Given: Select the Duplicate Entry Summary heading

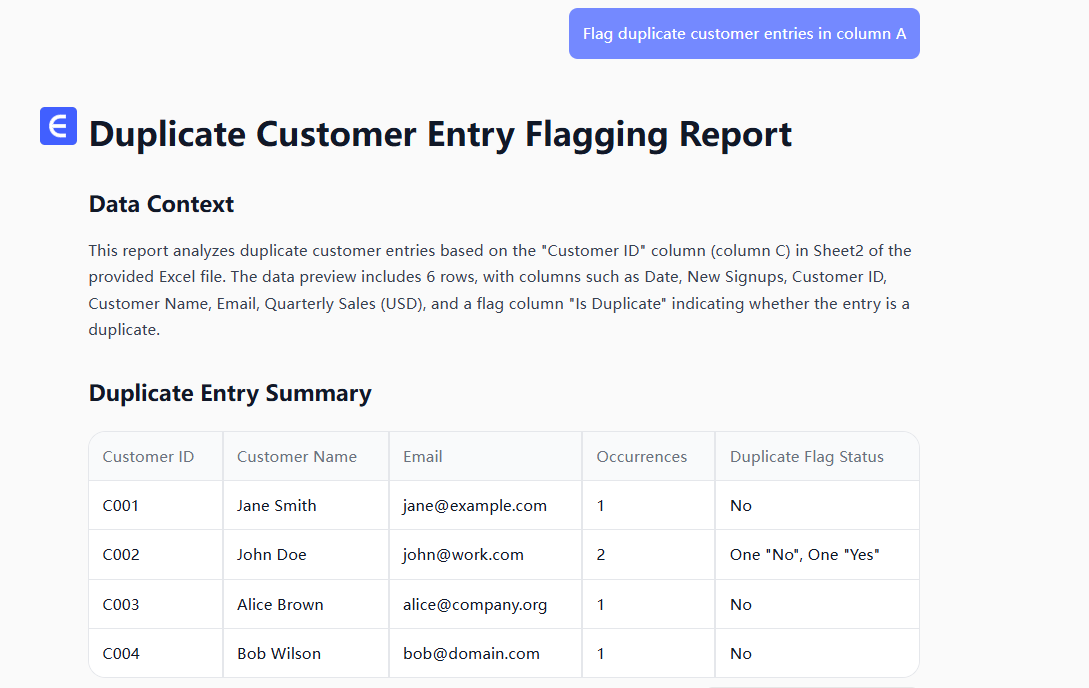Looking at the screenshot, I should pos(230,393).
